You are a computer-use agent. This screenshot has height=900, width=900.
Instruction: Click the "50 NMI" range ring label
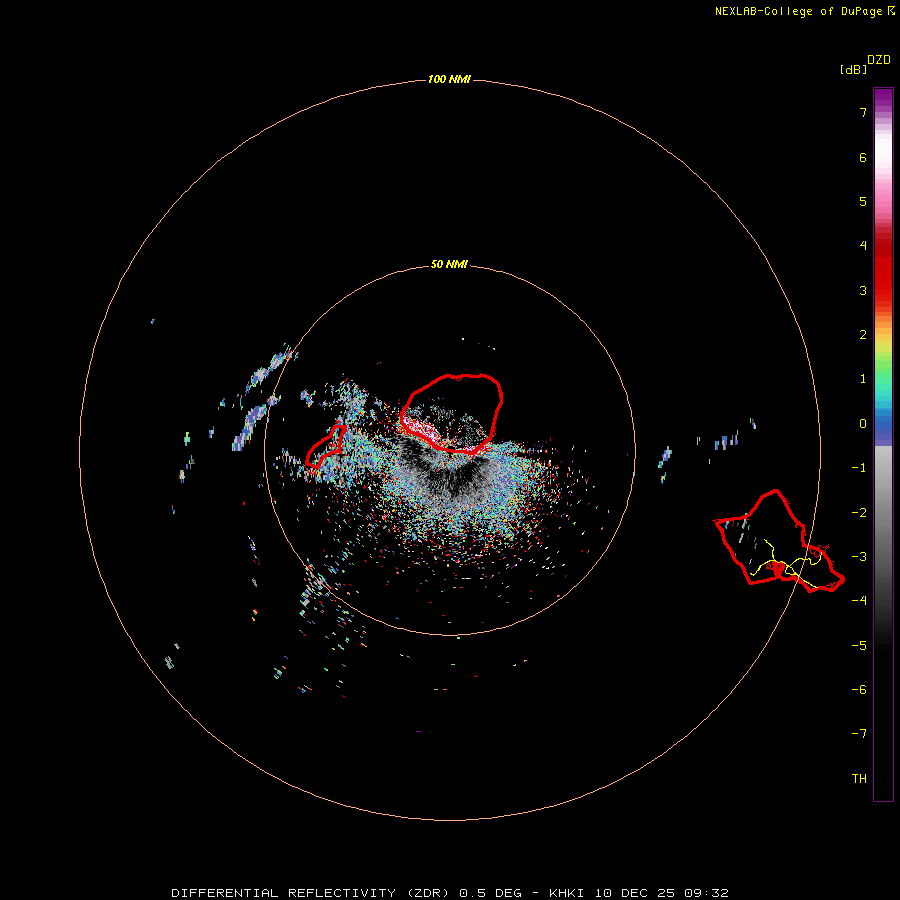tap(449, 264)
